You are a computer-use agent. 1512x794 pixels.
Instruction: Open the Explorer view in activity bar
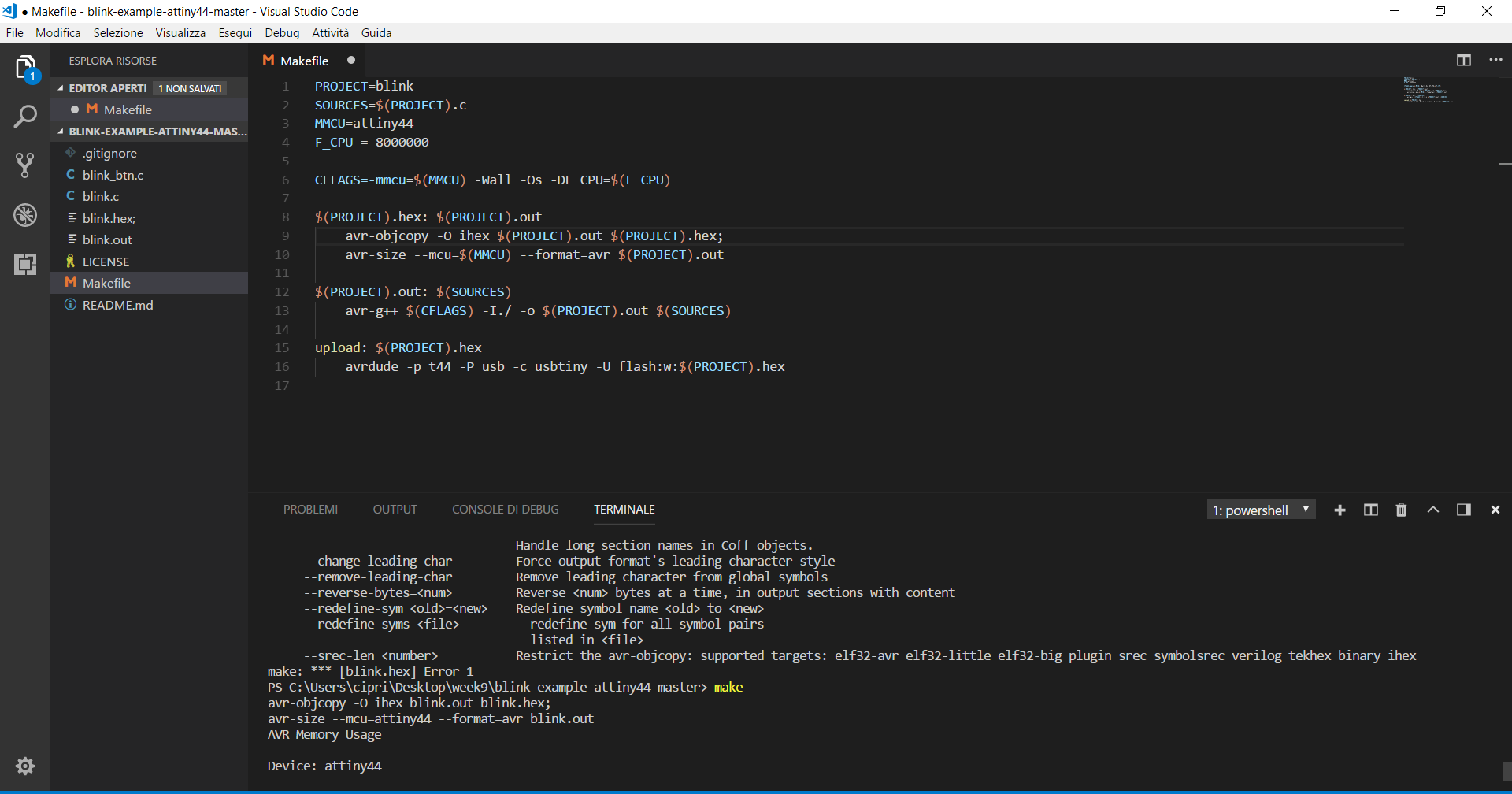(25, 69)
